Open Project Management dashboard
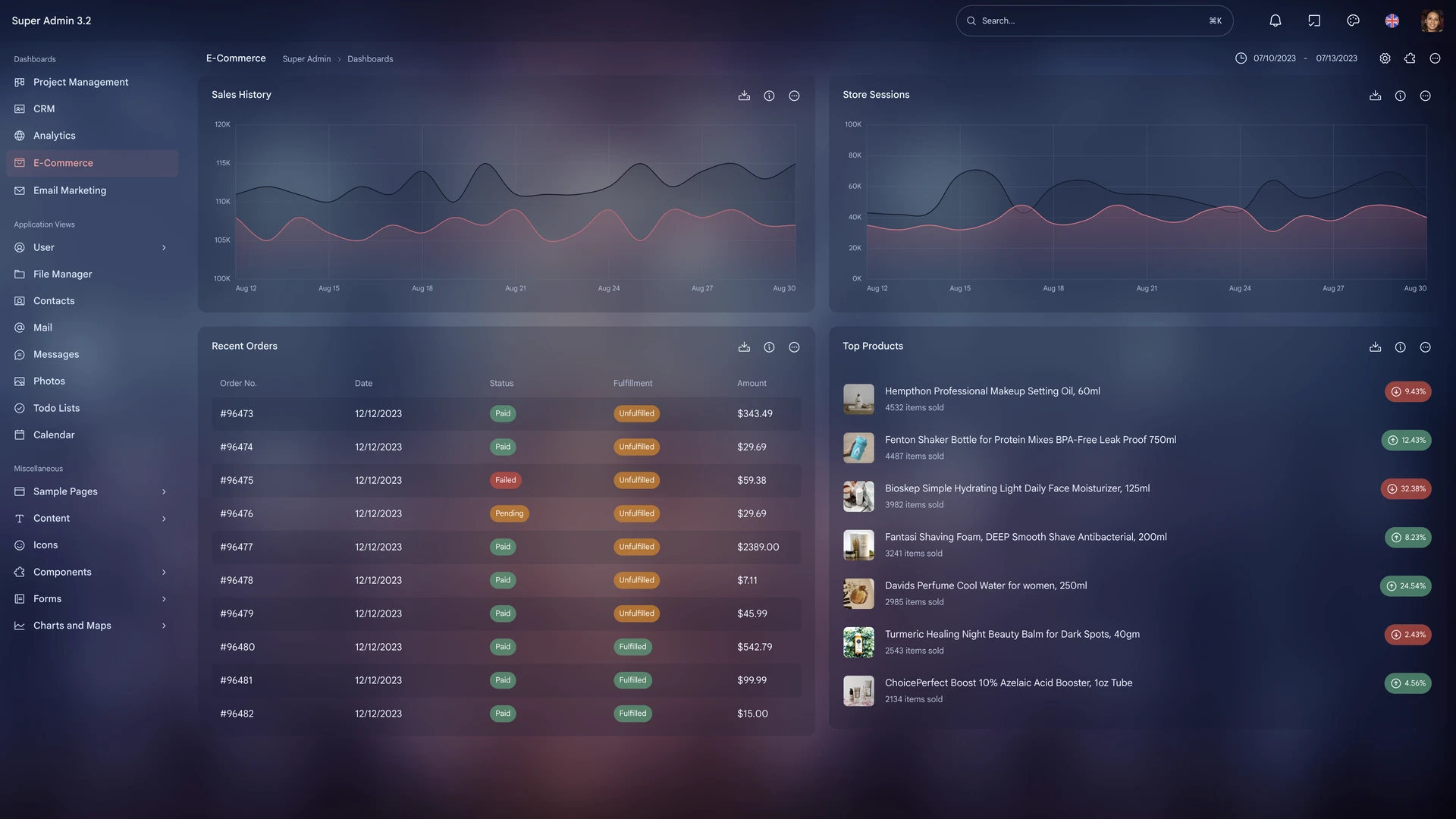This screenshot has height=819, width=1456. pyautogui.click(x=93, y=82)
